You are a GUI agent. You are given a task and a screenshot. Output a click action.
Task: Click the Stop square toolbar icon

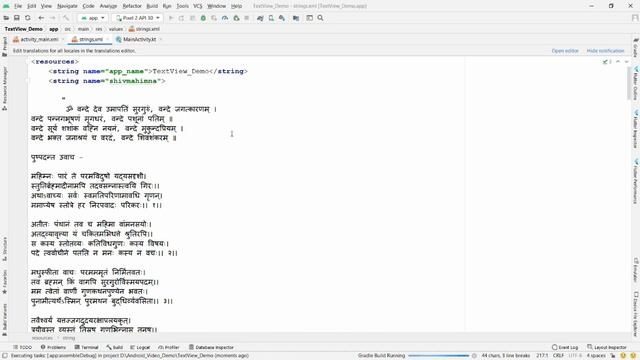click(x=247, y=18)
